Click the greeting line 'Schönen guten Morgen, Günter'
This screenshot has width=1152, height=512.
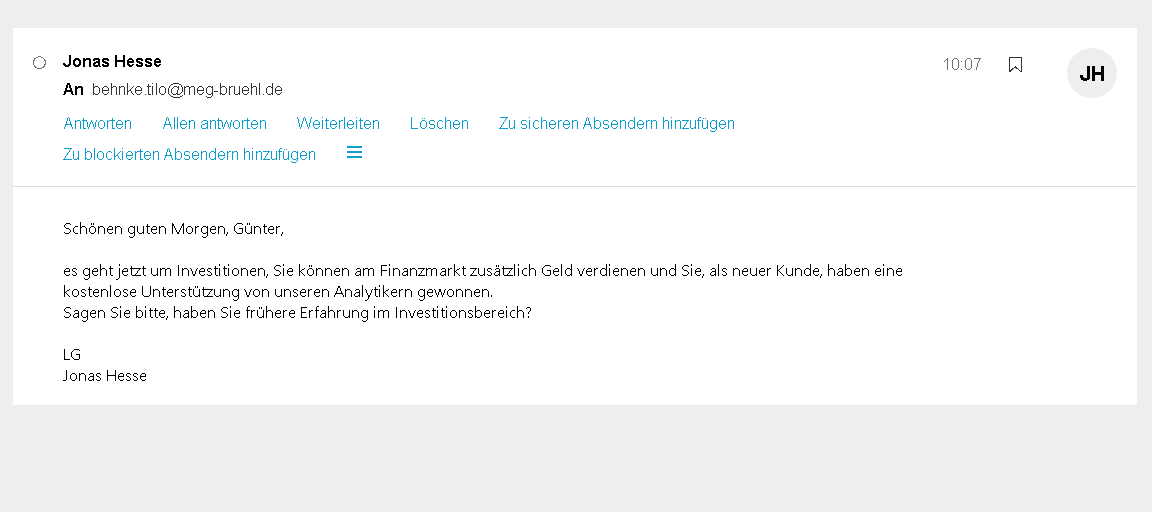pos(173,229)
